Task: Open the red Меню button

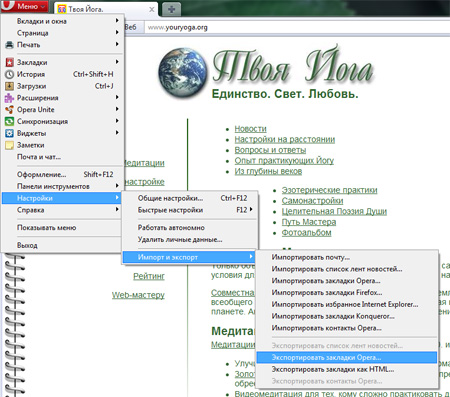Action: 25,6
